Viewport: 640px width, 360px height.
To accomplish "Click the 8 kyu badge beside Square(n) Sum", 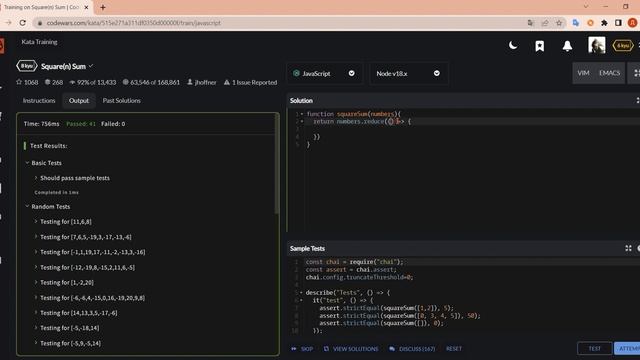I will coord(27,66).
